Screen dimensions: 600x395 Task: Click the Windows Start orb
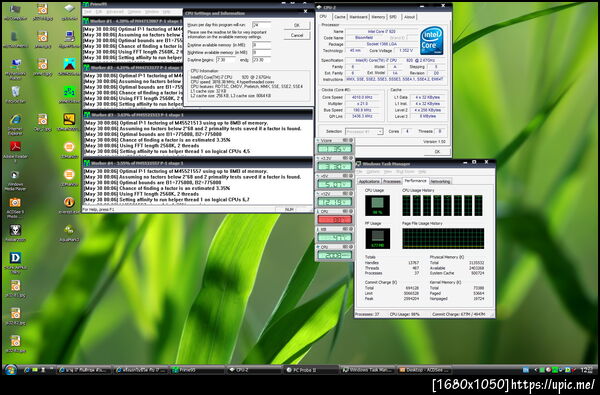[x=10, y=370]
